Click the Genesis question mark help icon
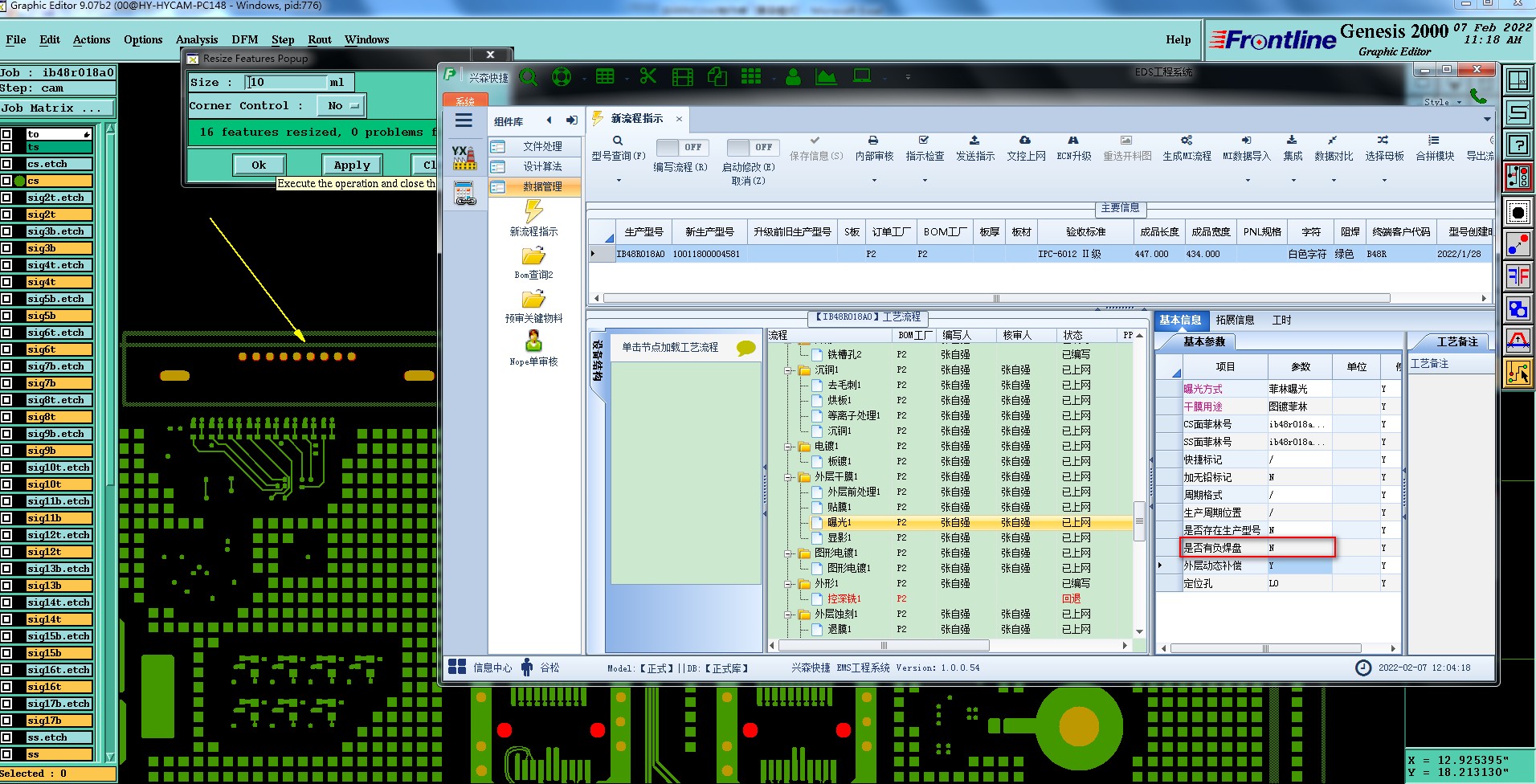 (x=1518, y=145)
